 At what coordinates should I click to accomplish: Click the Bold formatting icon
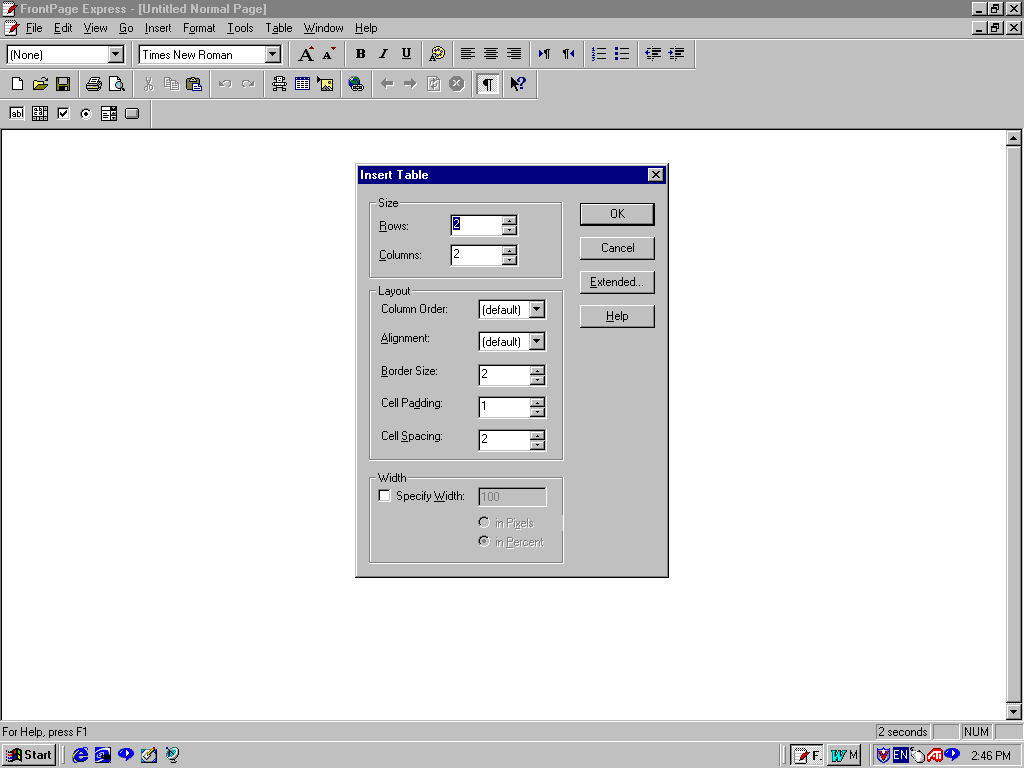[x=360, y=54]
